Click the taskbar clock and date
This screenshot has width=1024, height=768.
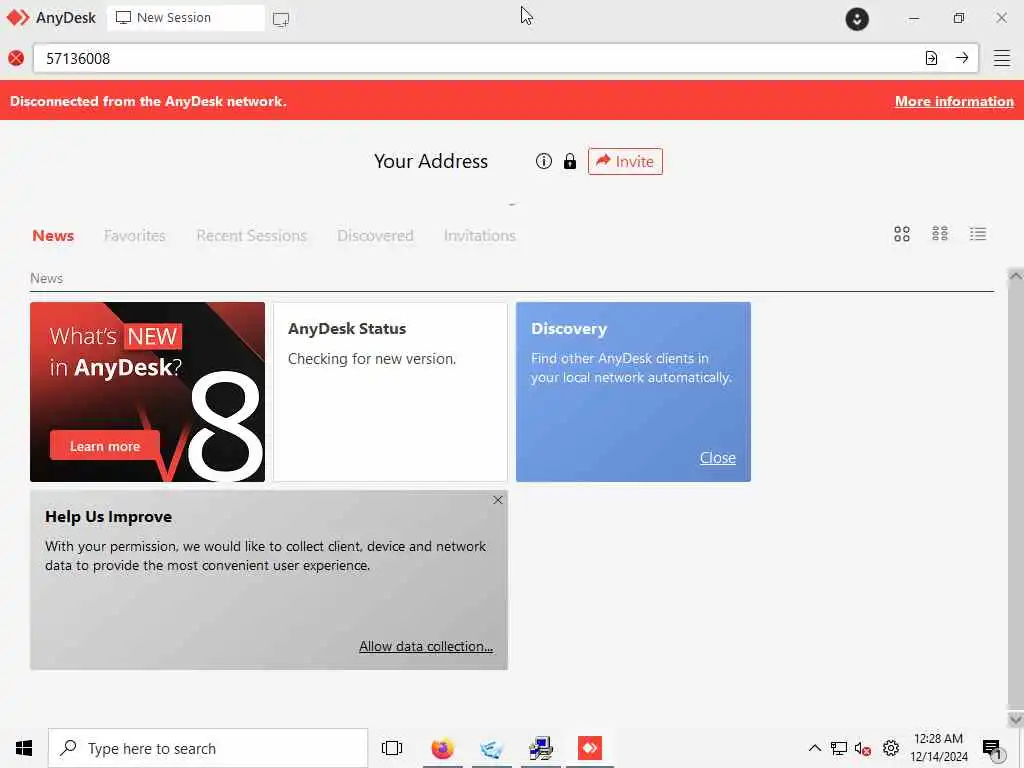coord(938,748)
